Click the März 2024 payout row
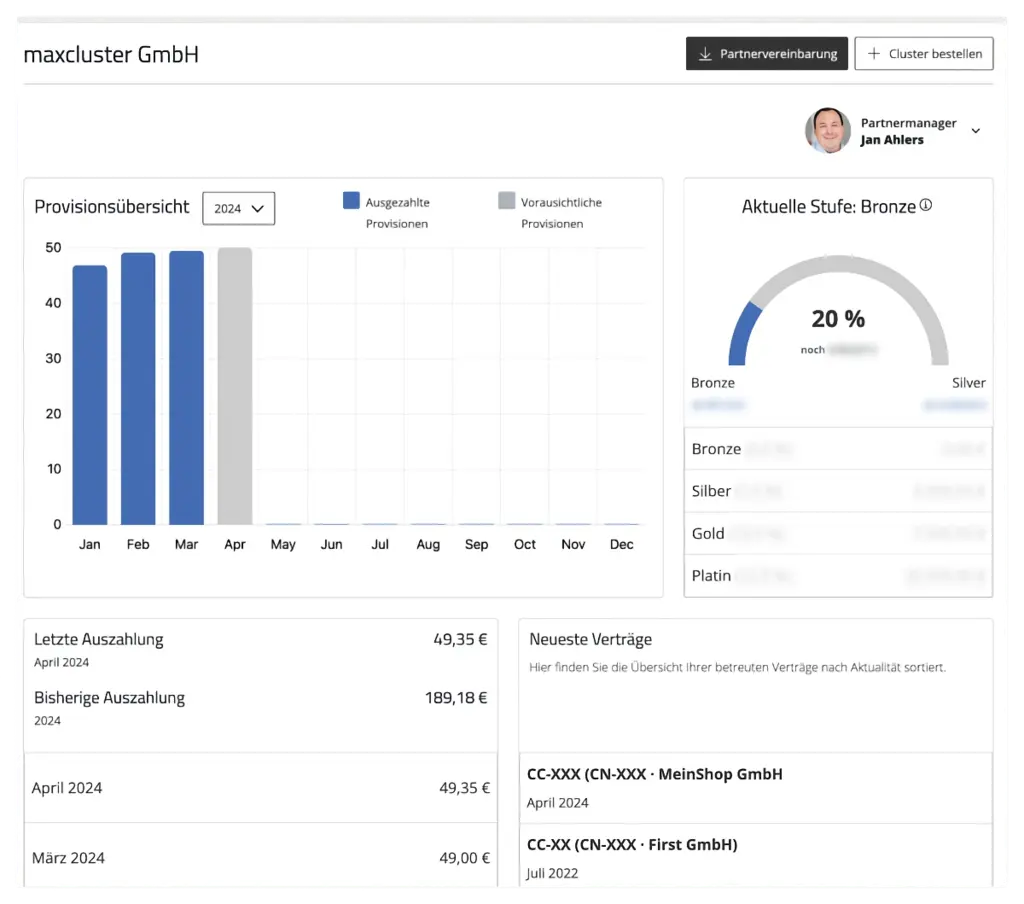Viewport: 1024px width, 904px height. click(x=260, y=857)
